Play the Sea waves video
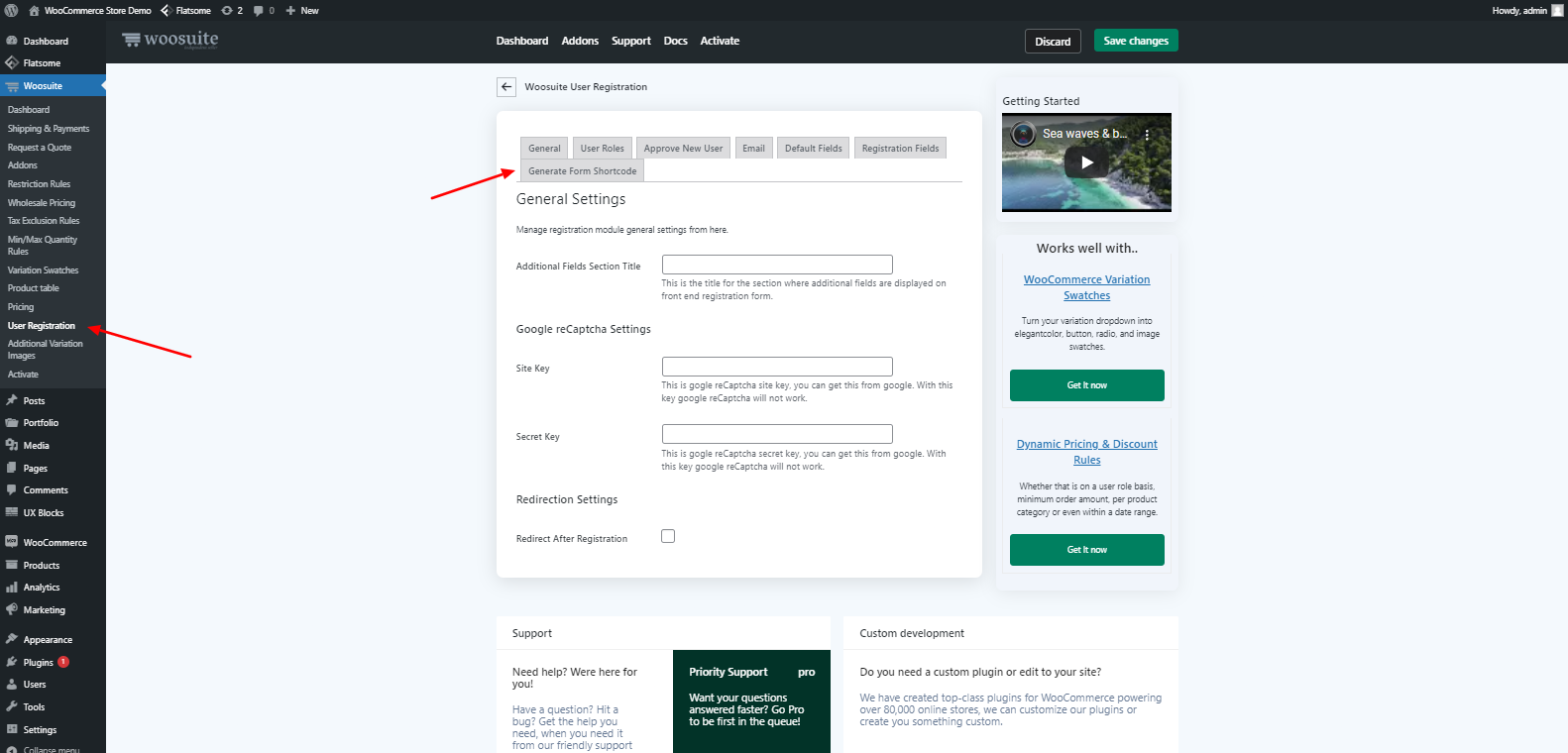The width and height of the screenshot is (1568, 753). (x=1086, y=162)
